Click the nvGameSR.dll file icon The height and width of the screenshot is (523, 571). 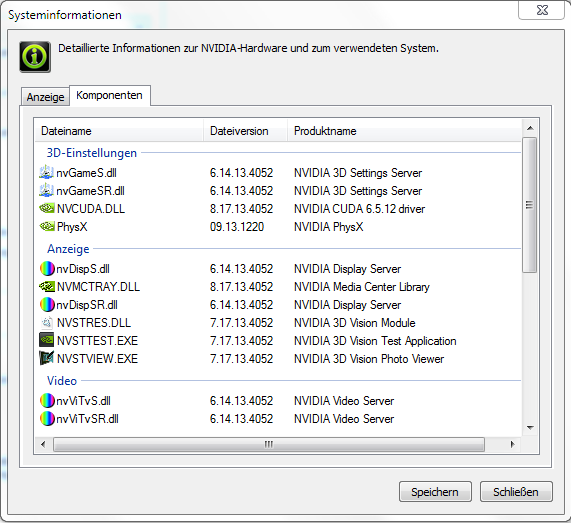point(46,190)
